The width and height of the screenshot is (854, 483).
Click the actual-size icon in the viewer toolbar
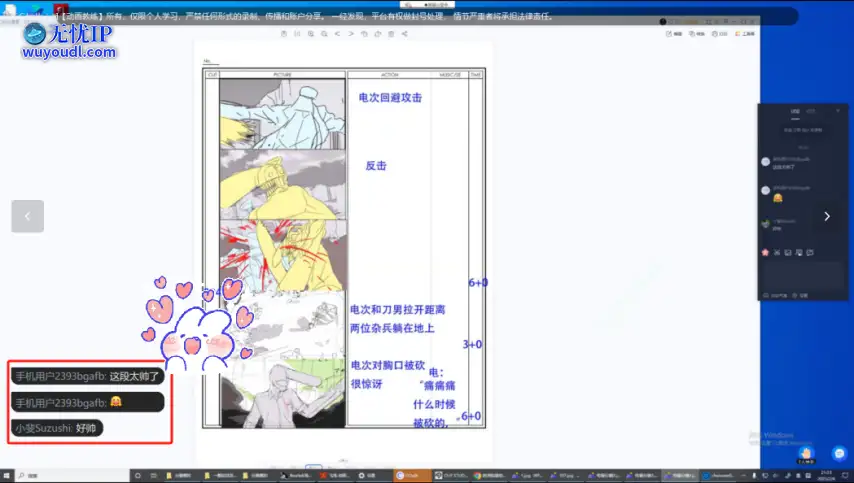(297, 34)
